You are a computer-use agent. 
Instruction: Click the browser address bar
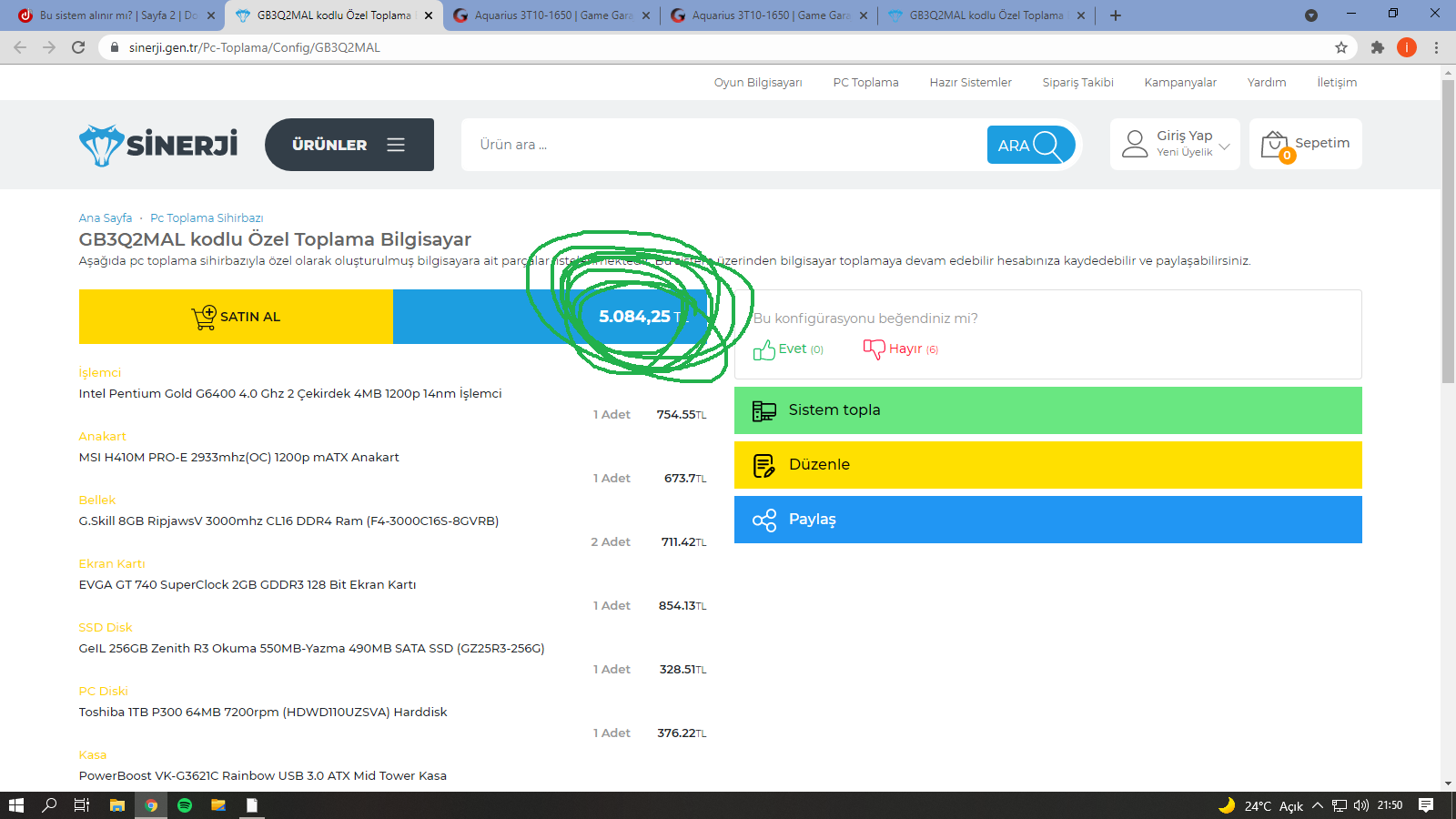pyautogui.click(x=719, y=47)
